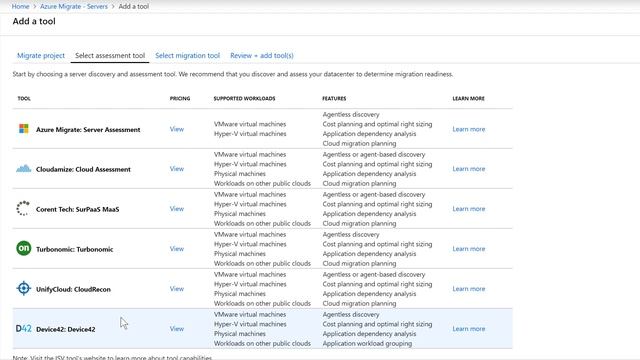Screen dimensions: 640x360
Task: Click Learn more for UnifyCloud: CloudRecon
Action: 469,289
